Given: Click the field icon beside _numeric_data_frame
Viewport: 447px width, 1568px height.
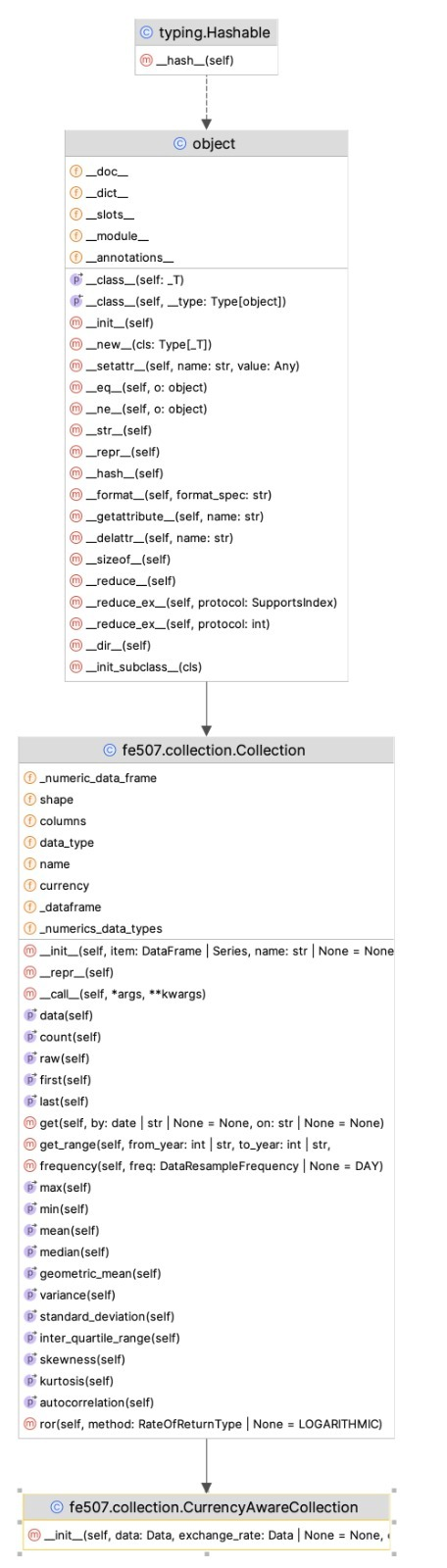Looking at the screenshot, I should tap(29, 778).
